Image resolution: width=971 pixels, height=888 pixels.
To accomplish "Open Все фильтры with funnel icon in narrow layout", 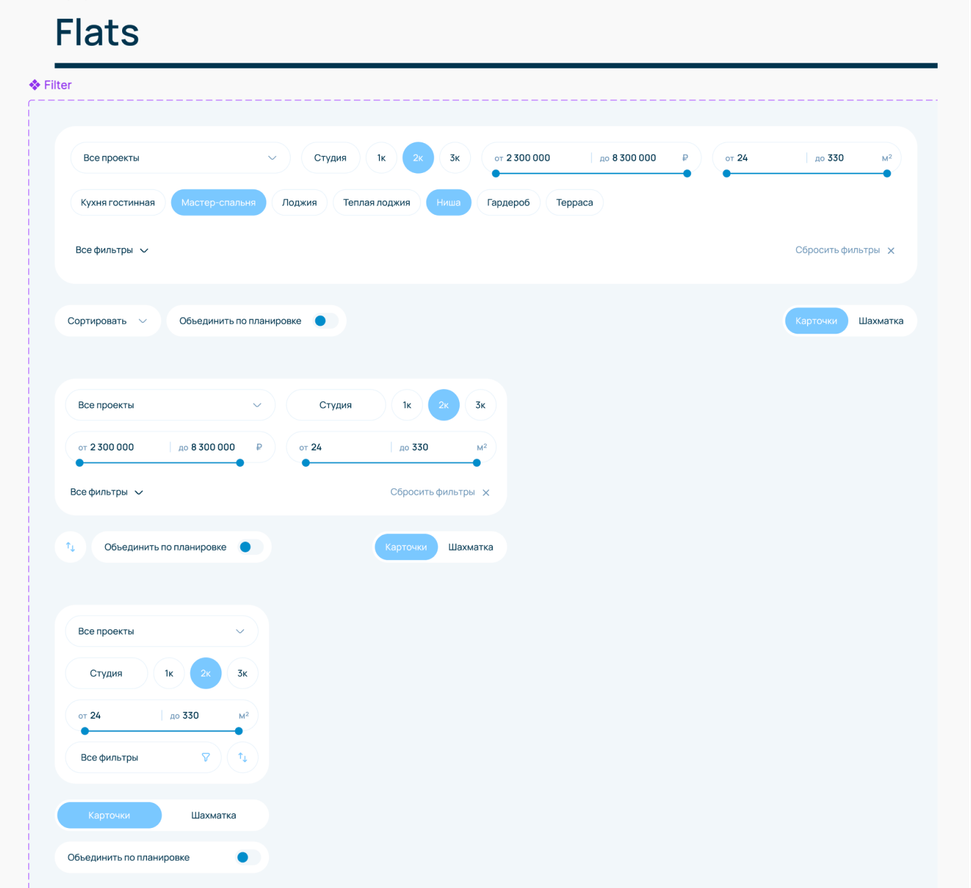I will (x=143, y=757).
